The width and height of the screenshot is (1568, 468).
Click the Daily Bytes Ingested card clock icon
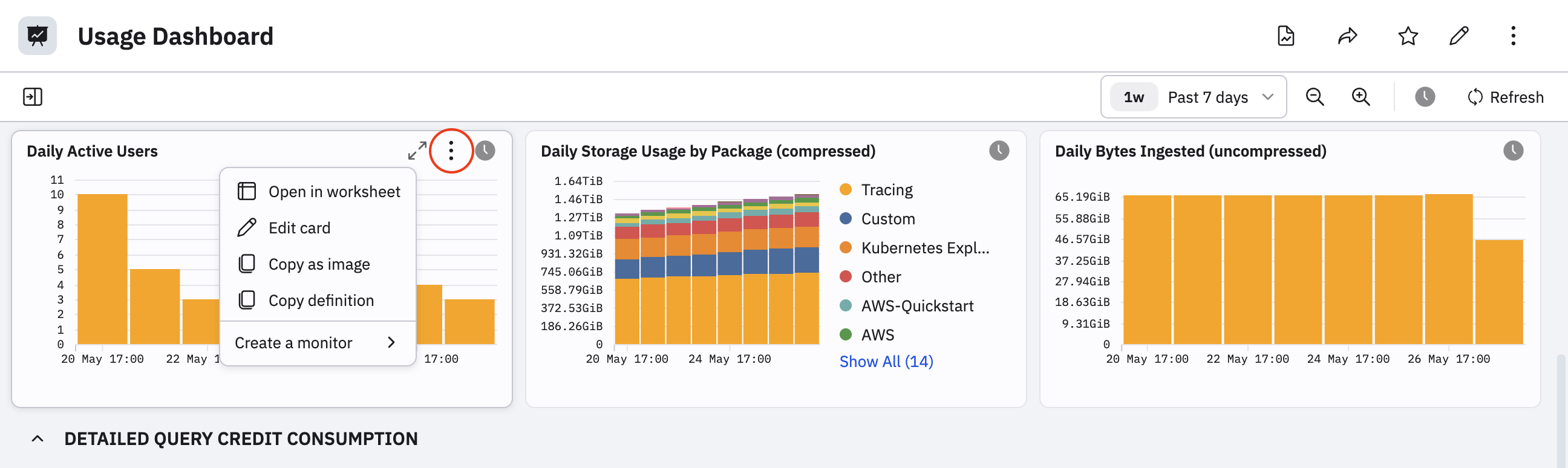pos(1512,151)
